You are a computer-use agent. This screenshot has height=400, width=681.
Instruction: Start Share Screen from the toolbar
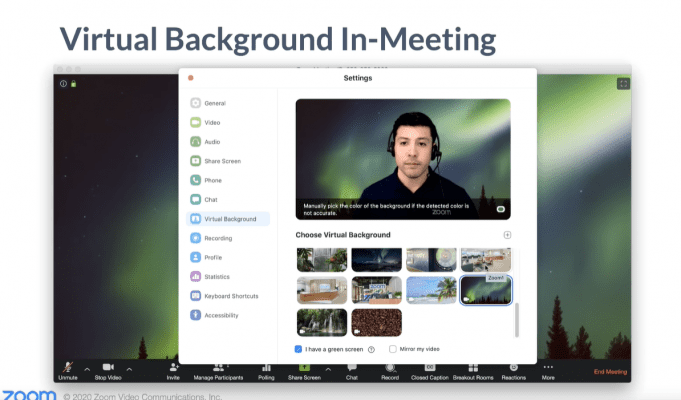[304, 372]
